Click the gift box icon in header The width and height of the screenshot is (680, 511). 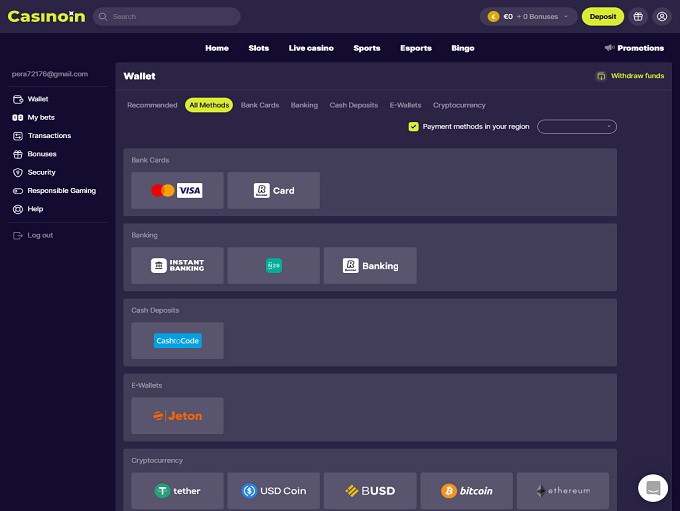[x=638, y=16]
